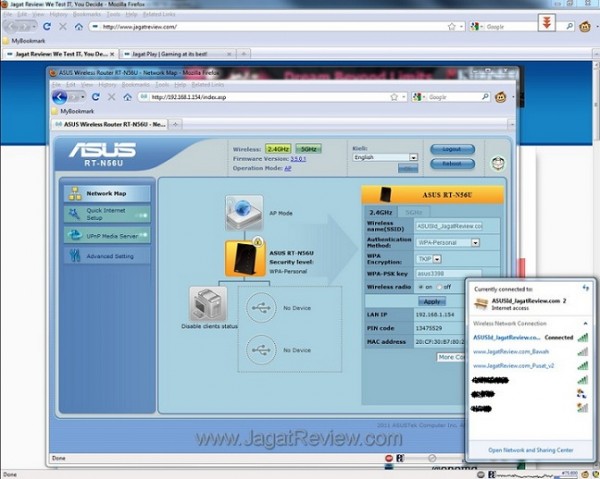Viewport: 600px width, 479px height.
Task: Open Bookmarks menu in router Firefox window
Action: pyautogui.click(x=135, y=85)
